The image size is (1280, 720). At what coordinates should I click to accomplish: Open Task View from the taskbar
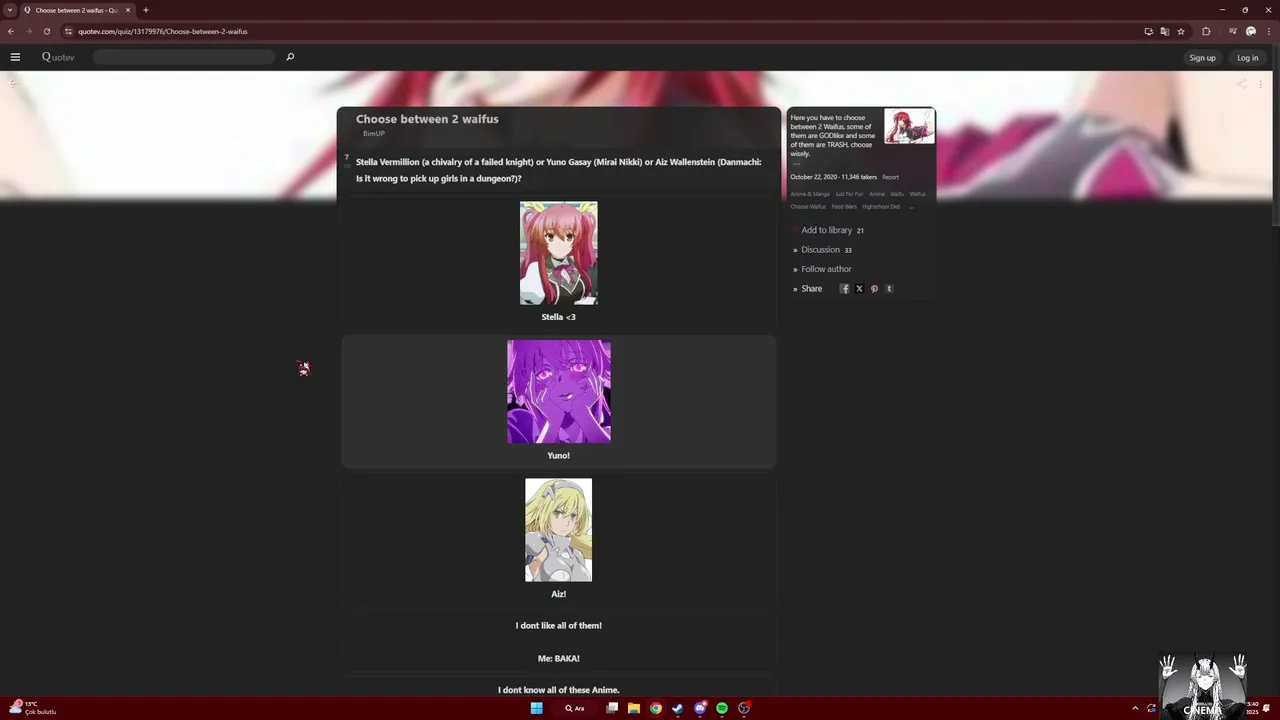tap(612, 708)
